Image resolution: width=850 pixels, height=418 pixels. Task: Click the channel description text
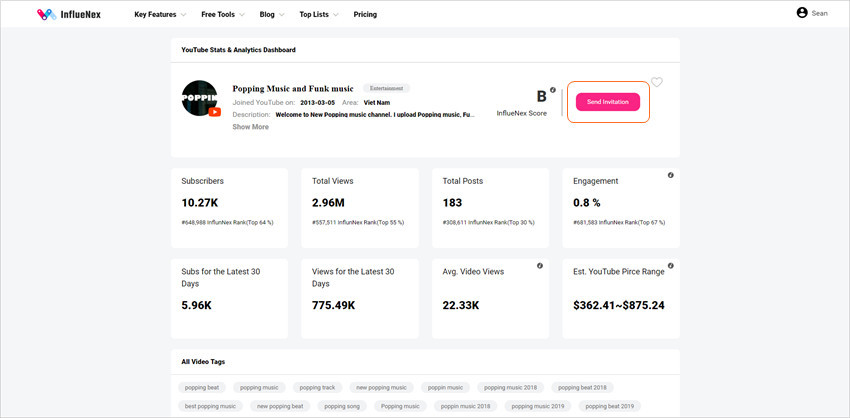tap(375, 115)
